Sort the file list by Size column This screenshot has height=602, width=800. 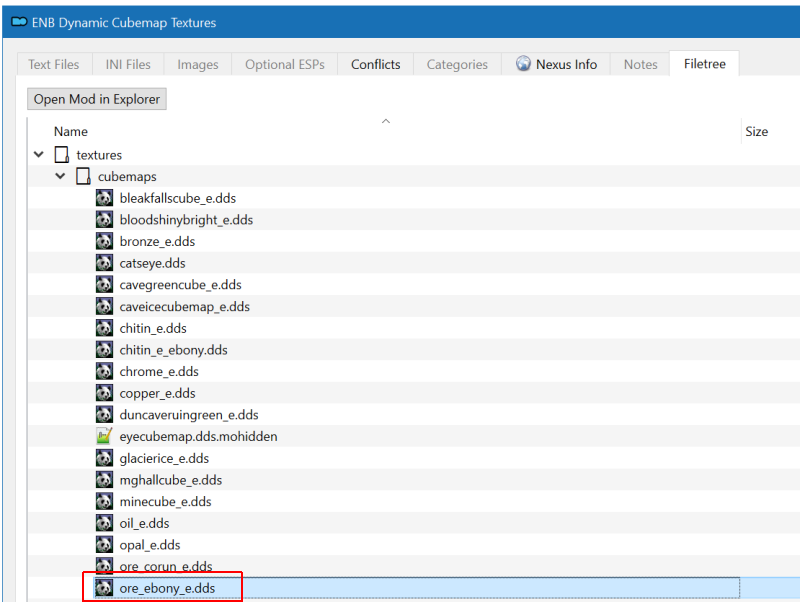(x=757, y=132)
